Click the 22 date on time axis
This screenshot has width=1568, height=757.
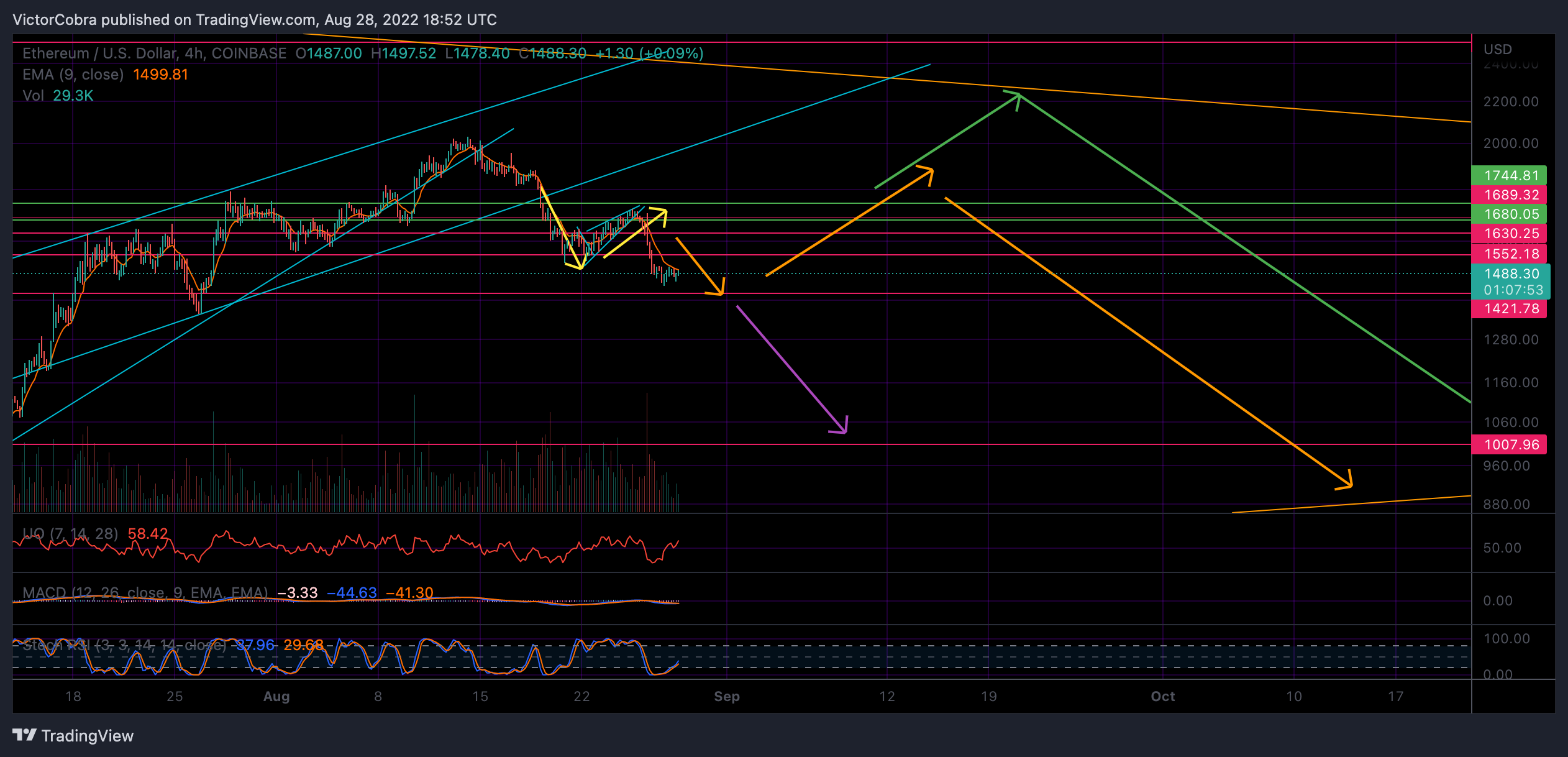pyautogui.click(x=581, y=697)
